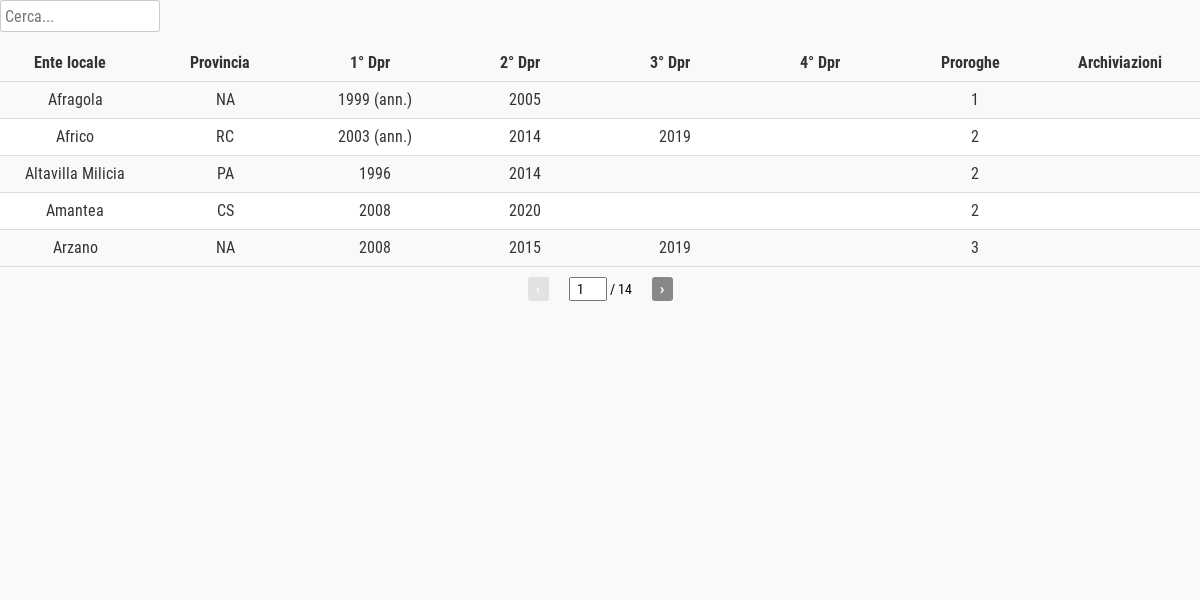The image size is (1200, 600).
Task: Click Altavilla Milicia in the table
Action: (x=75, y=174)
